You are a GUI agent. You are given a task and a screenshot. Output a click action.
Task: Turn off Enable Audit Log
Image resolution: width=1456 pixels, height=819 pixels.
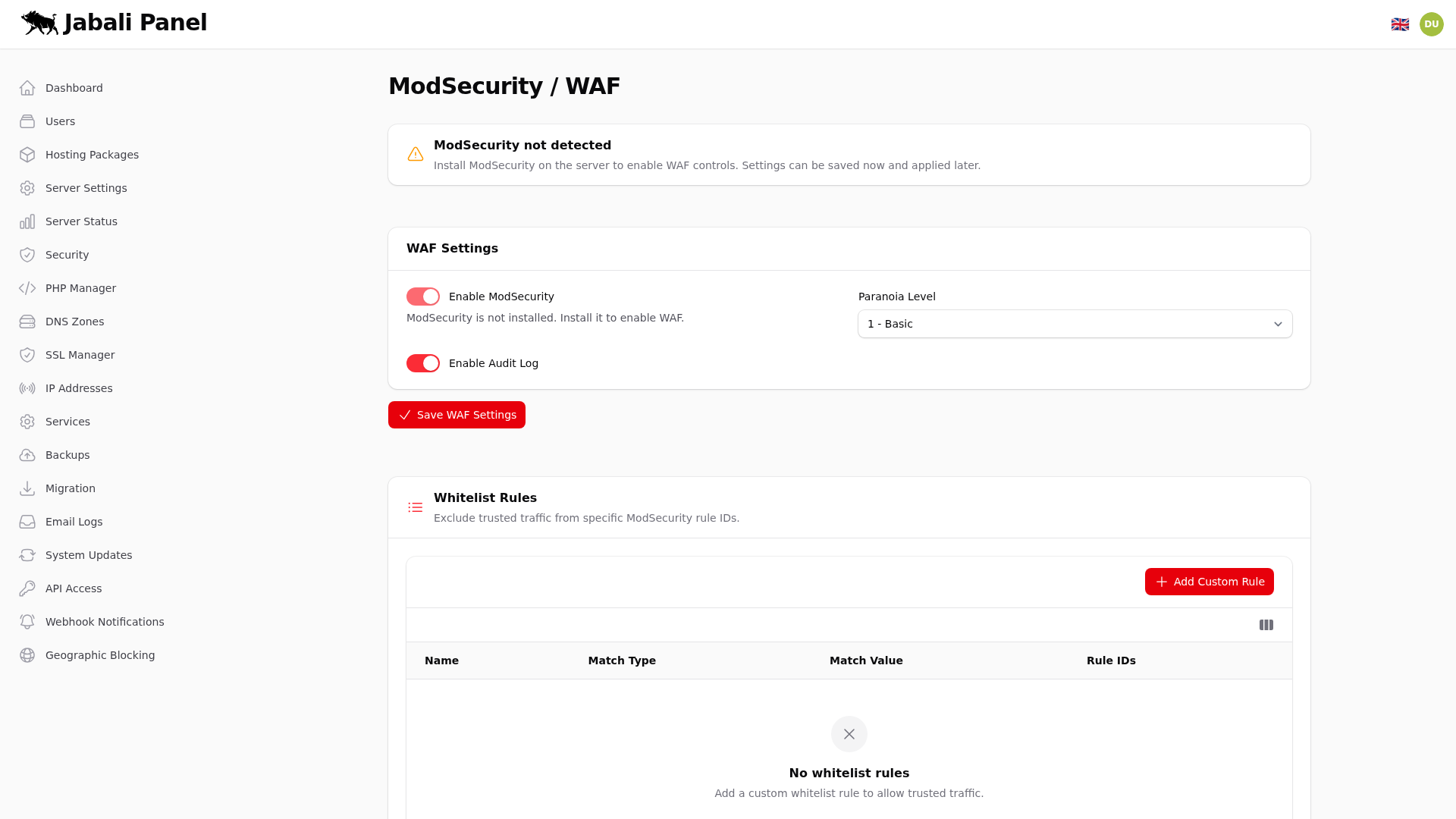pyautogui.click(x=422, y=362)
